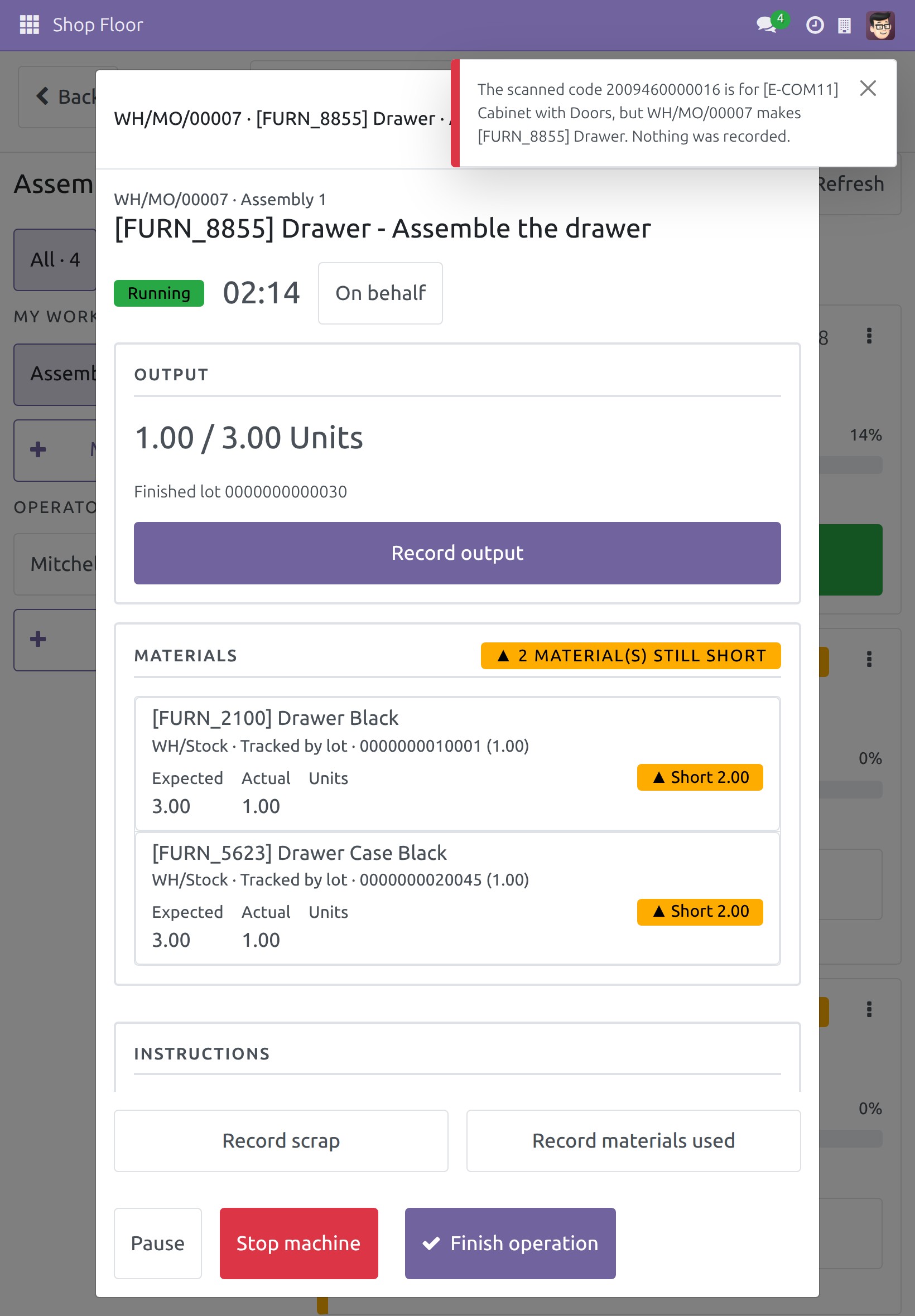Click Finish operation with checkmark
915x1316 pixels.
click(511, 1244)
